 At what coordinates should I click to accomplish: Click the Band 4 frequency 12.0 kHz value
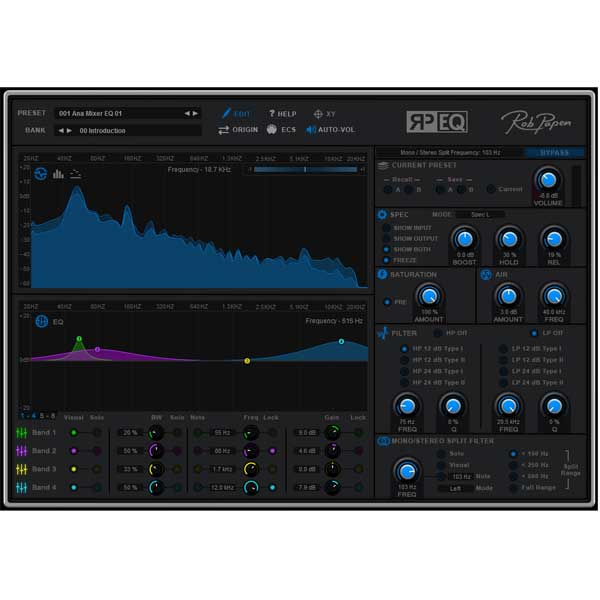(222, 488)
